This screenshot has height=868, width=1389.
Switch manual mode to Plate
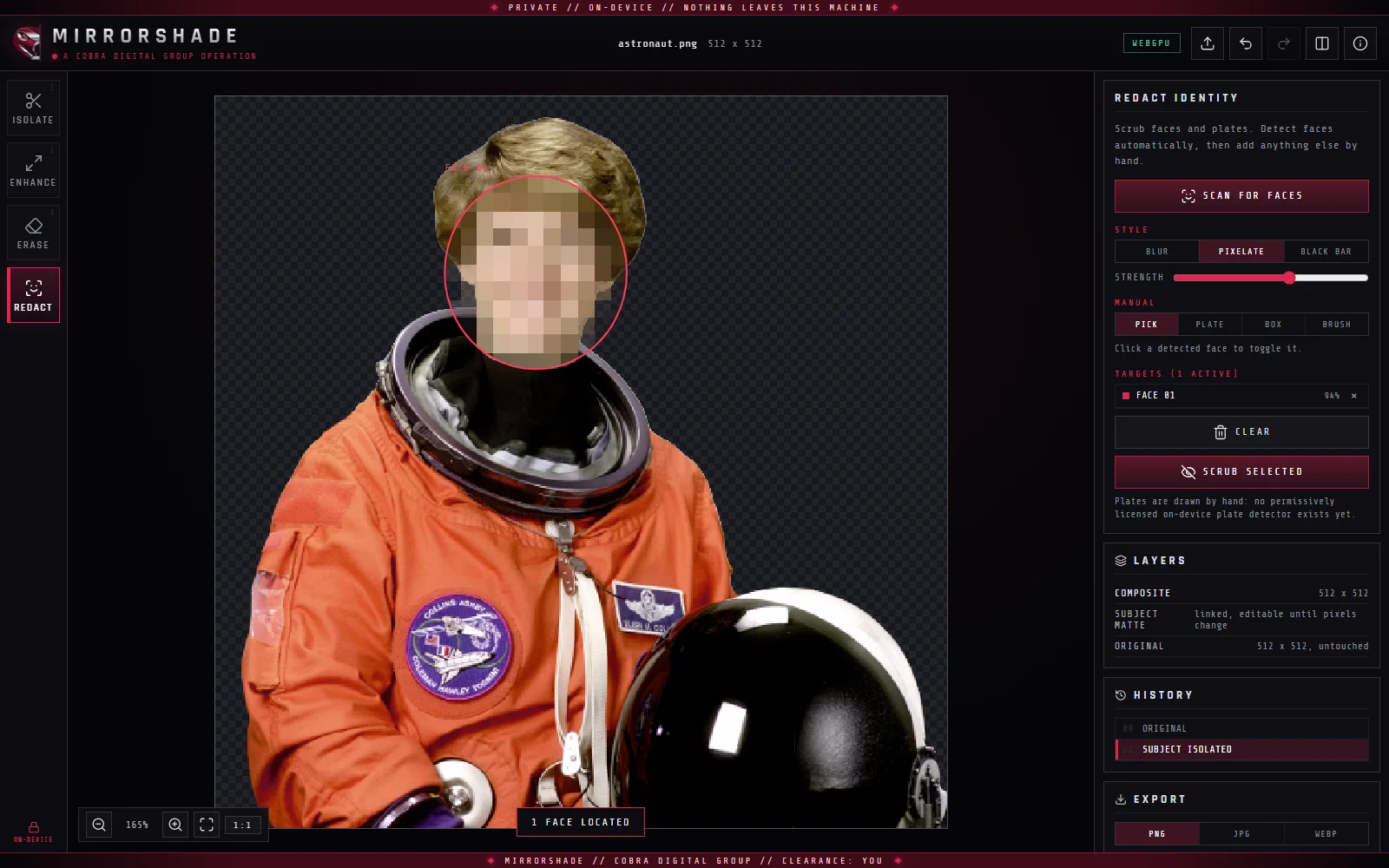point(1210,325)
